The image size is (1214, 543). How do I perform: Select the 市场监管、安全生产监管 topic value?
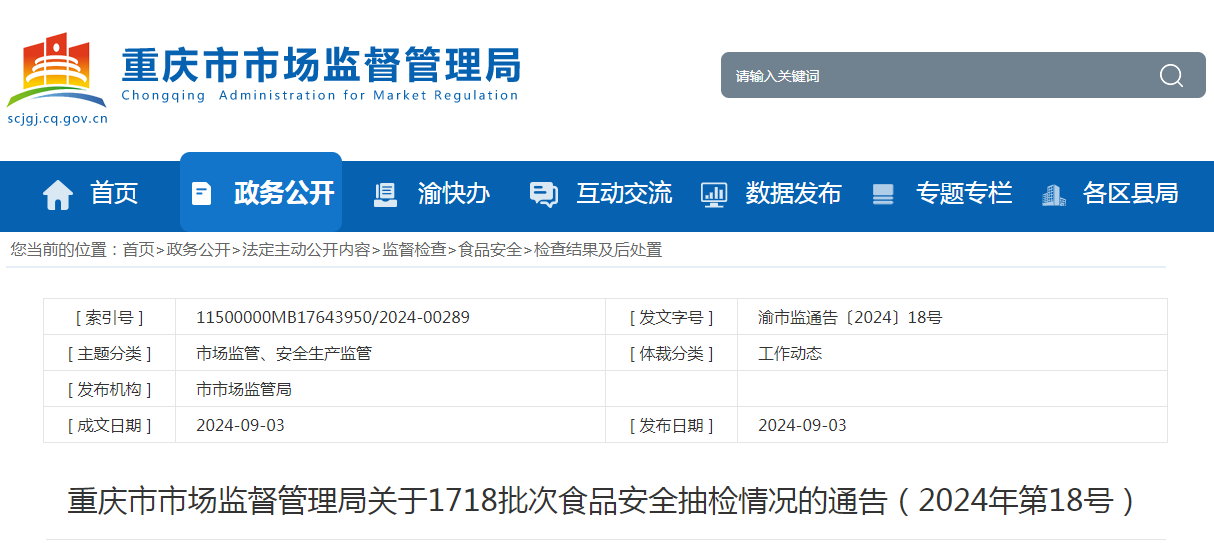(284, 353)
